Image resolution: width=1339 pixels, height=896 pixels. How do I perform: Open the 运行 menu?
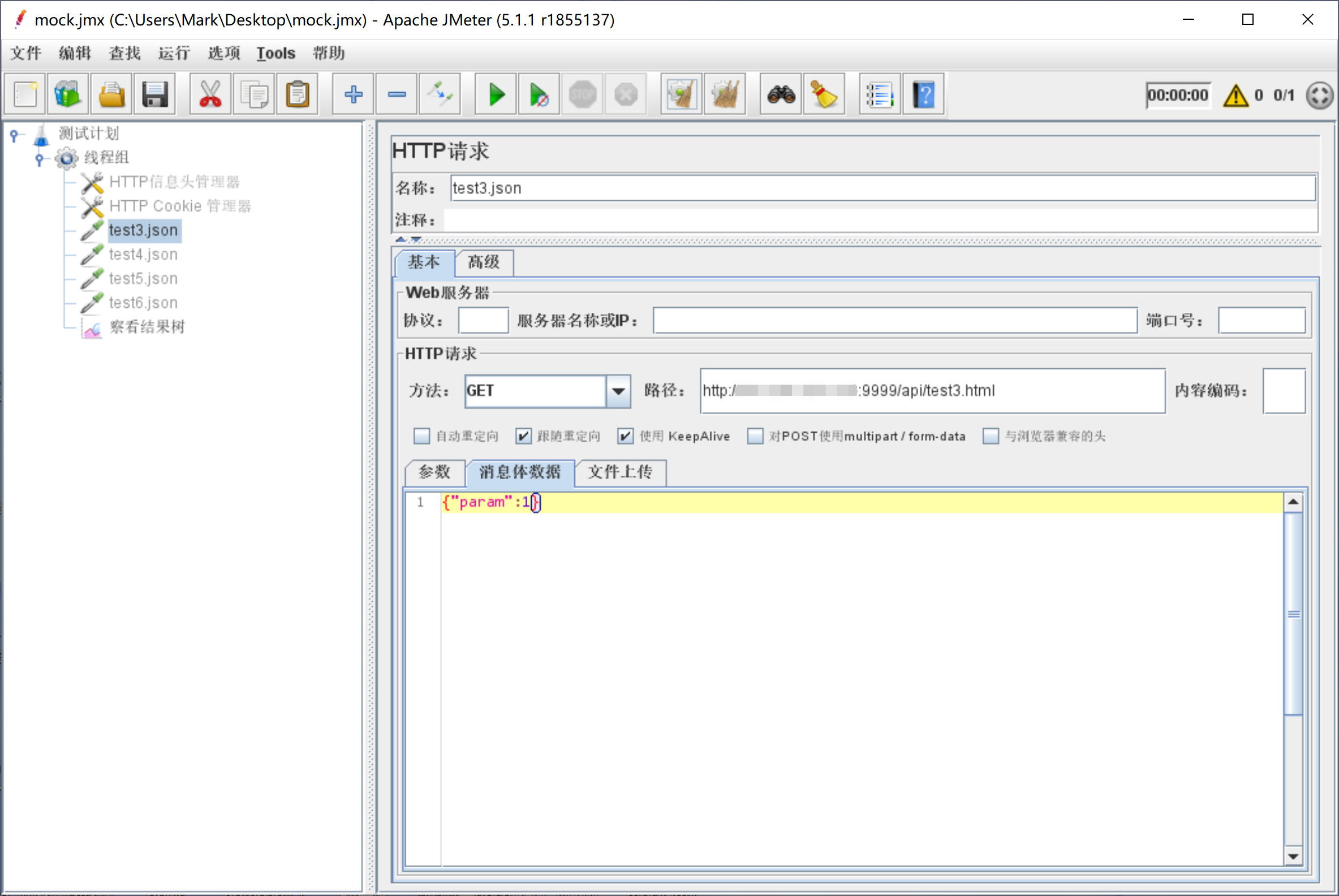(174, 53)
